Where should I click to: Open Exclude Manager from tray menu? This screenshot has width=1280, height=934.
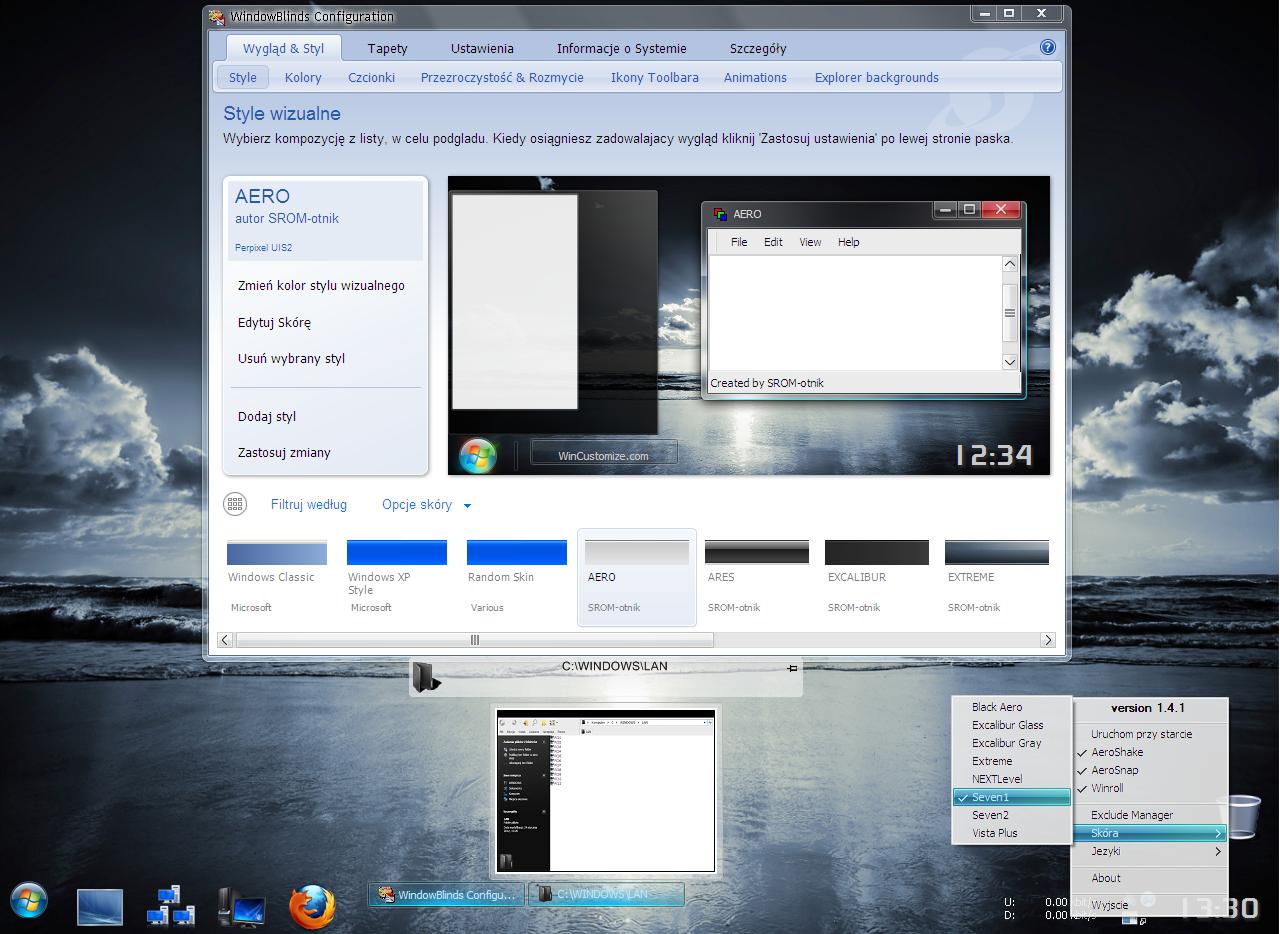tap(1149, 815)
